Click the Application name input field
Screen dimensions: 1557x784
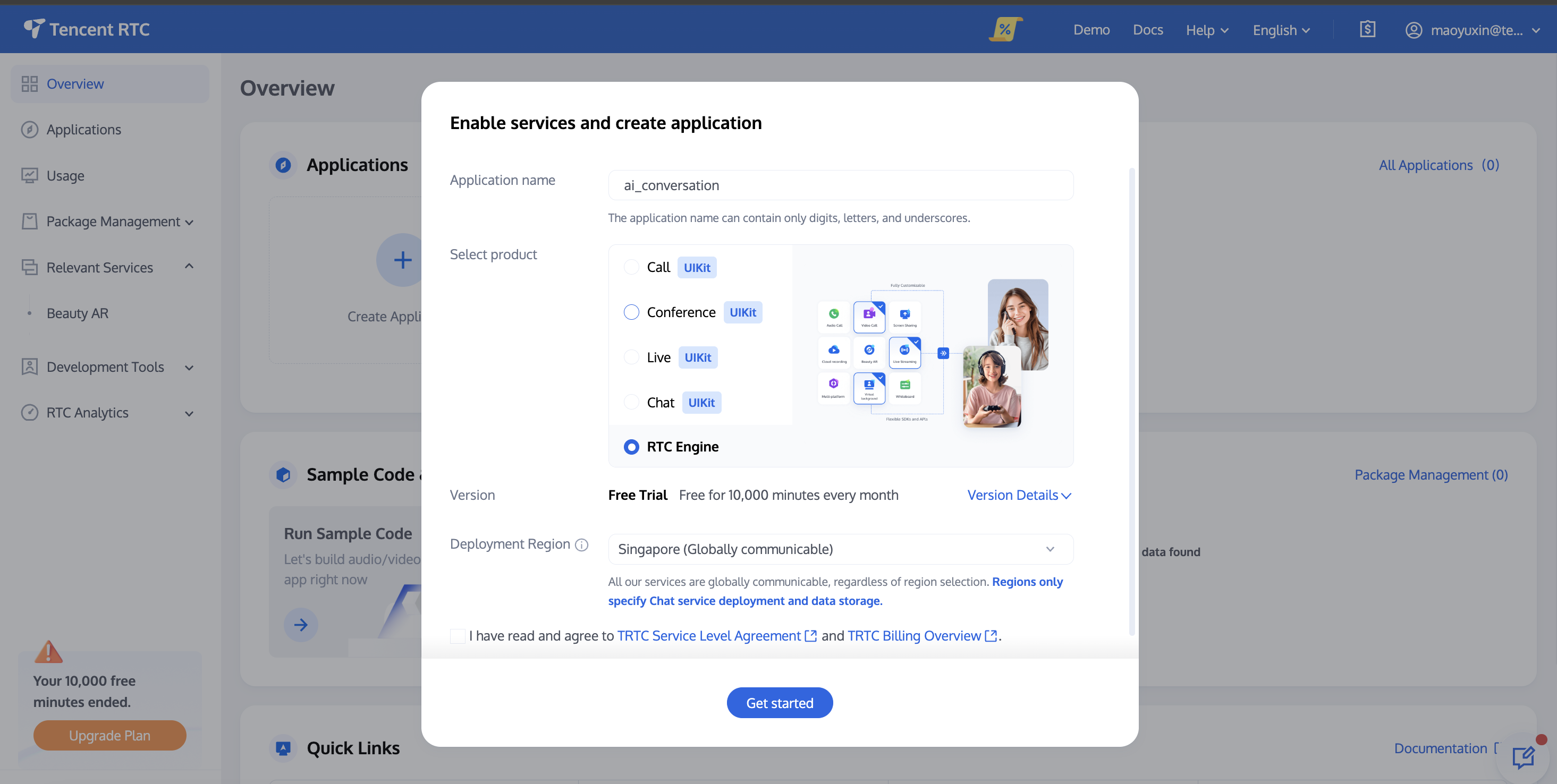coord(841,185)
